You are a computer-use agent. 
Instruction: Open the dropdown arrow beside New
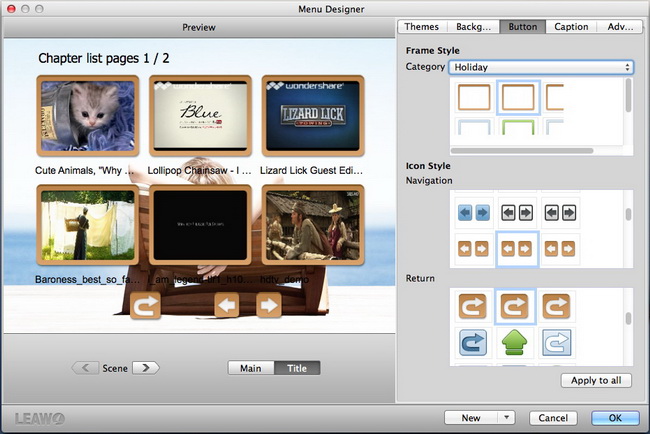click(506, 417)
